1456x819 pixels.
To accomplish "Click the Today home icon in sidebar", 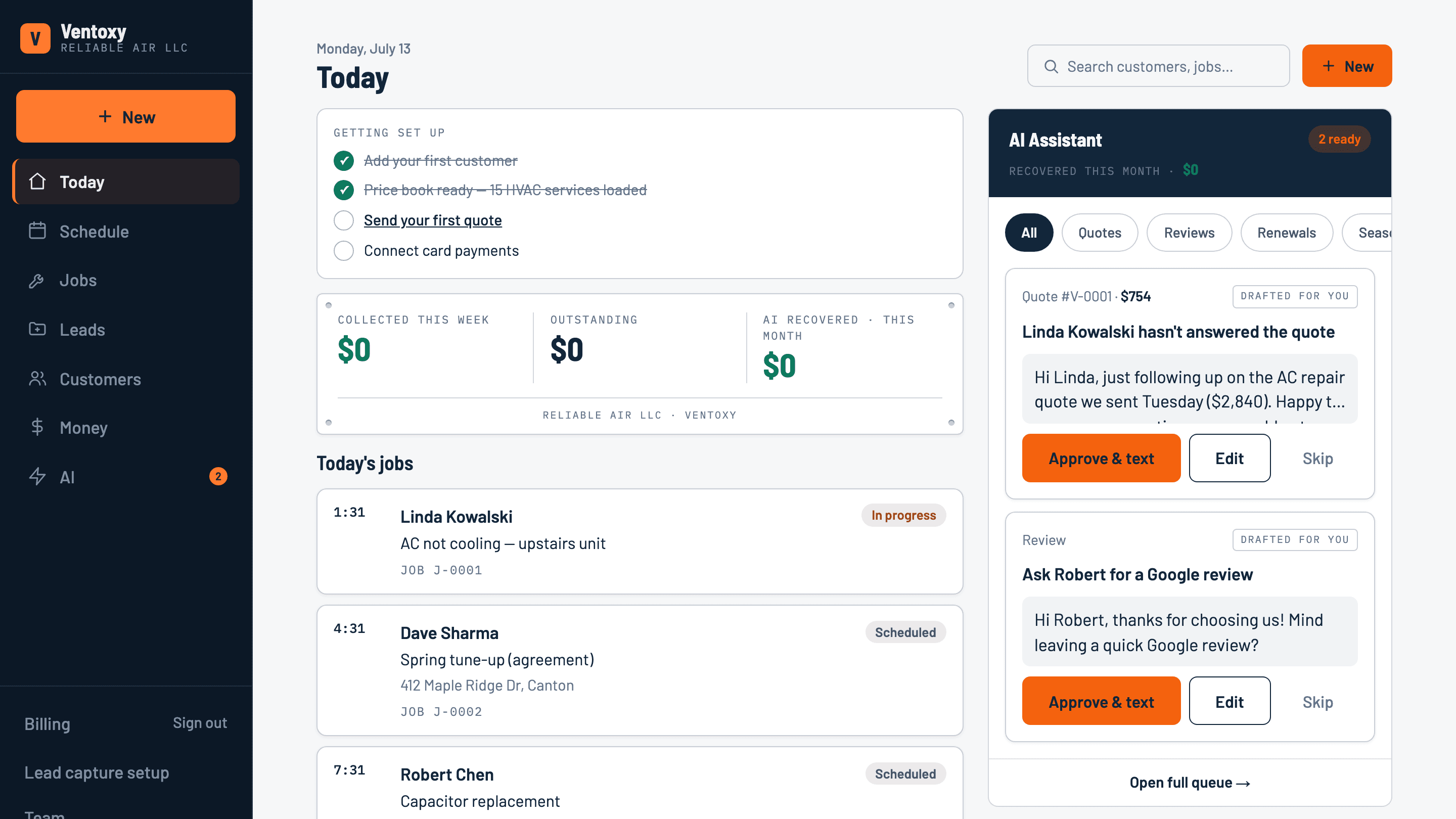I will point(37,181).
